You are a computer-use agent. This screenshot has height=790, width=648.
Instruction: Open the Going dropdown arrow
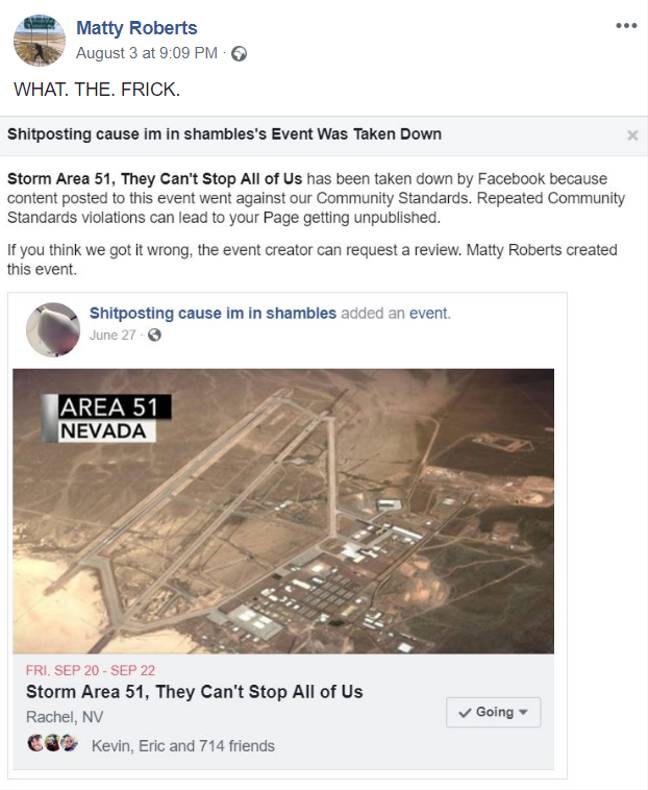523,712
